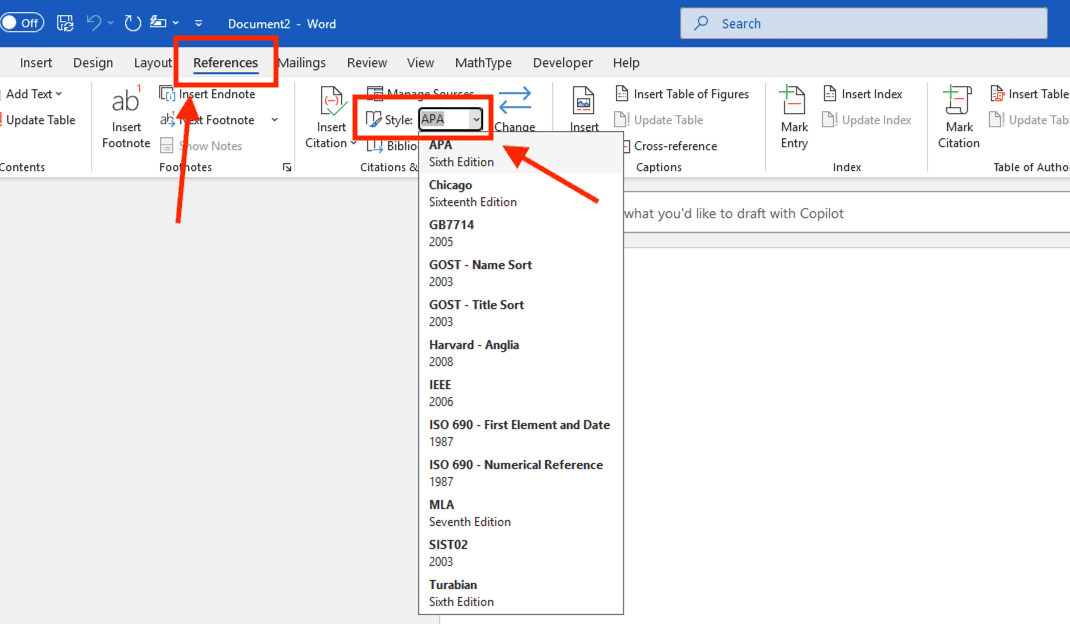Select the References tab
The image size is (1070, 624).
coord(225,63)
